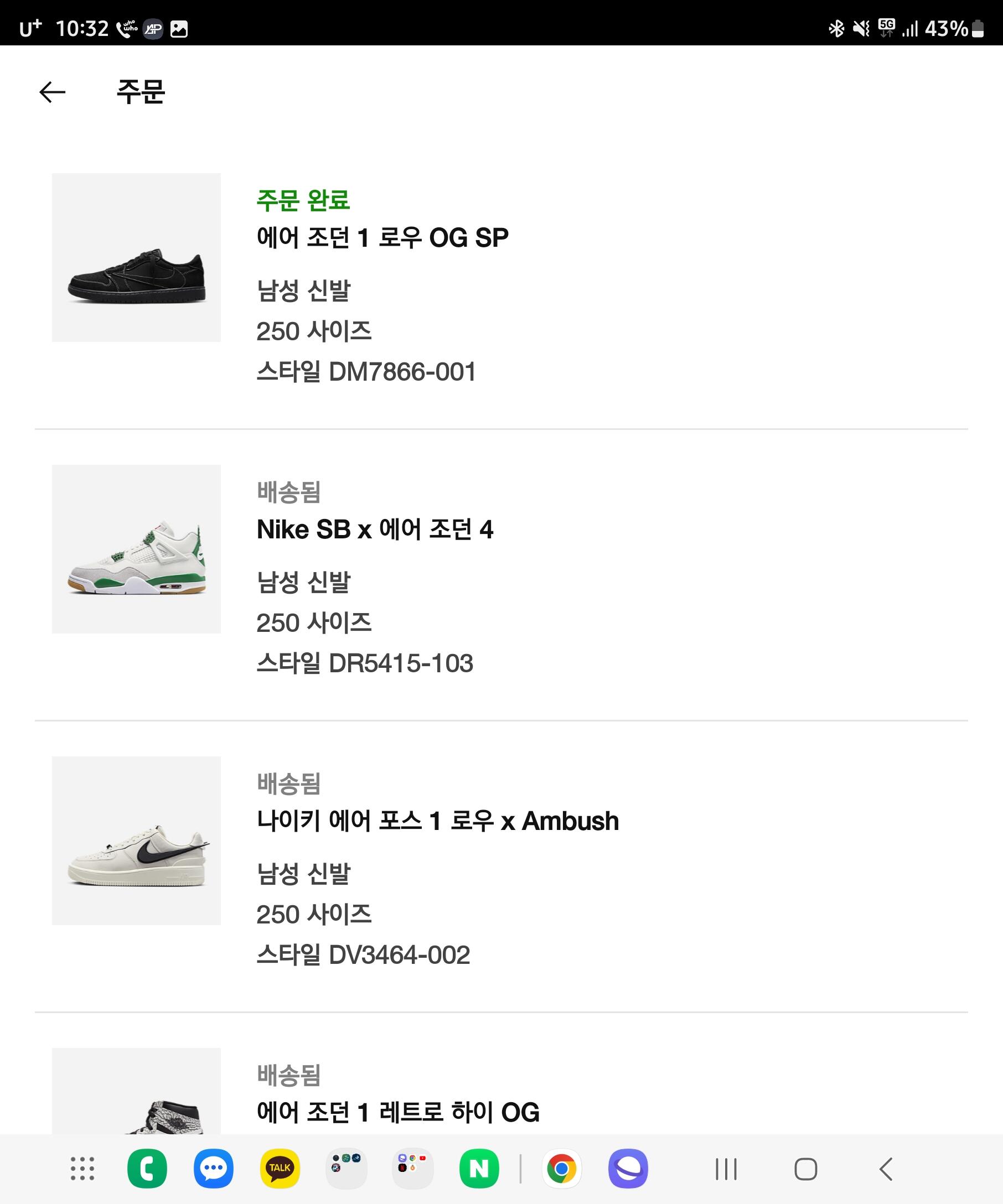Open the blue Messages app
The width and height of the screenshot is (1003, 1204).
coord(213,1169)
